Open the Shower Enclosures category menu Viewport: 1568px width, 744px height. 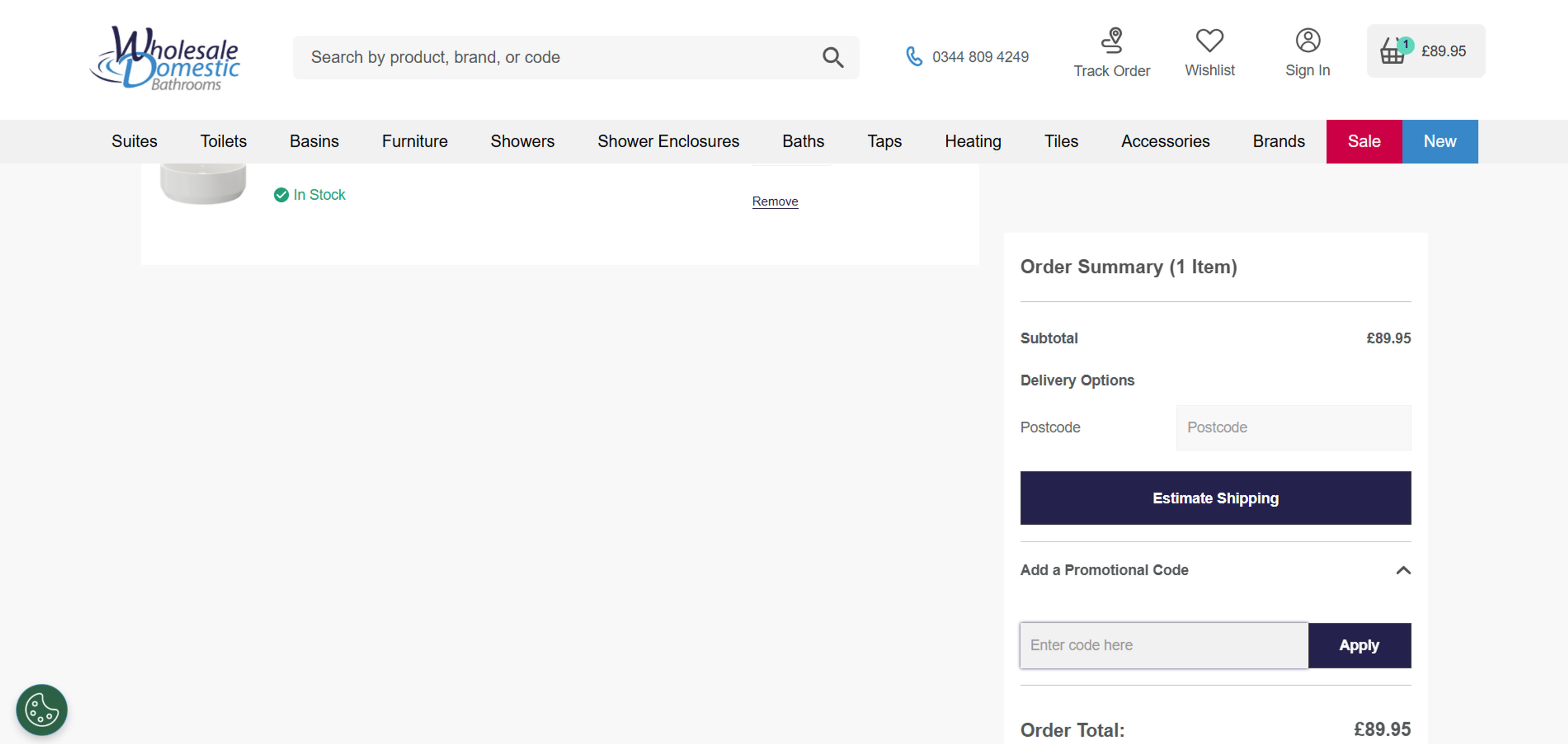[x=668, y=141]
